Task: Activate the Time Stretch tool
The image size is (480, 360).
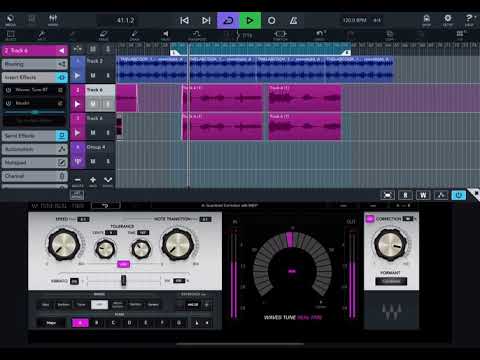Action: tap(280, 35)
